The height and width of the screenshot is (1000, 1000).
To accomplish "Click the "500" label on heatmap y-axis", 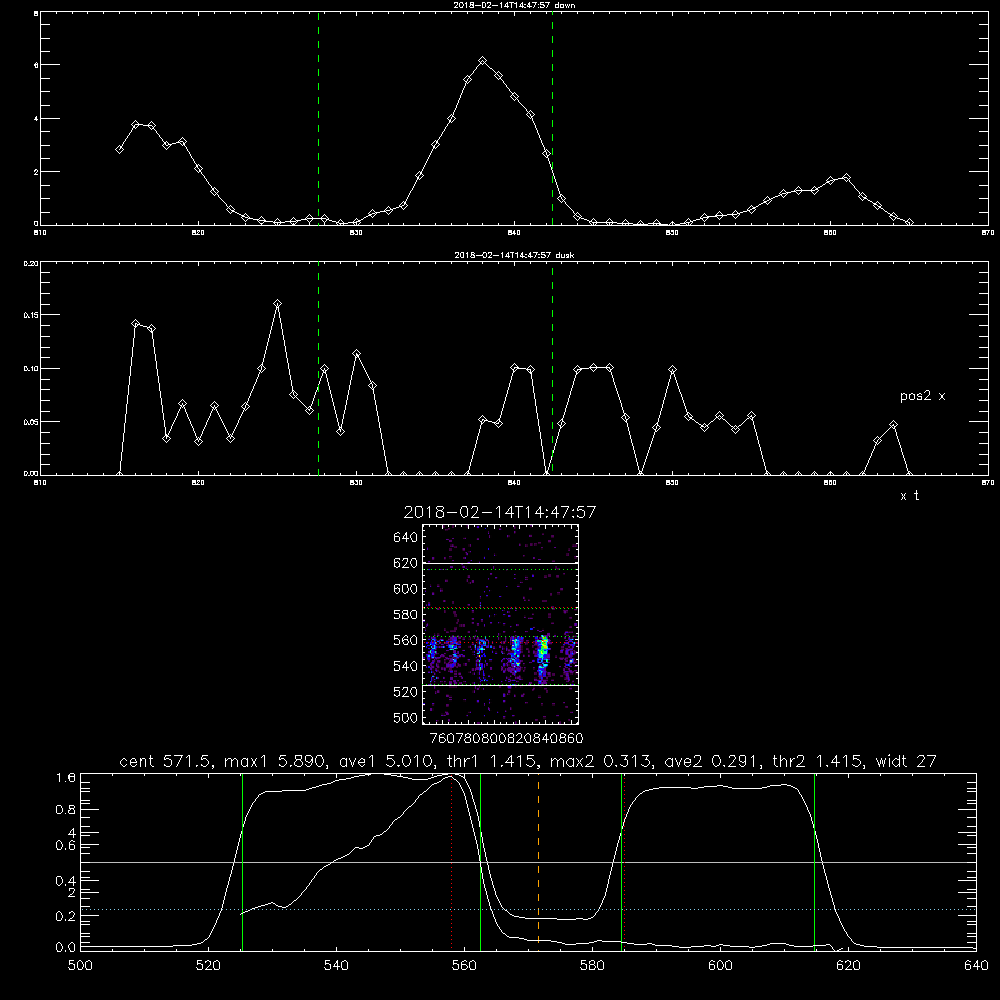I will coord(406,718).
